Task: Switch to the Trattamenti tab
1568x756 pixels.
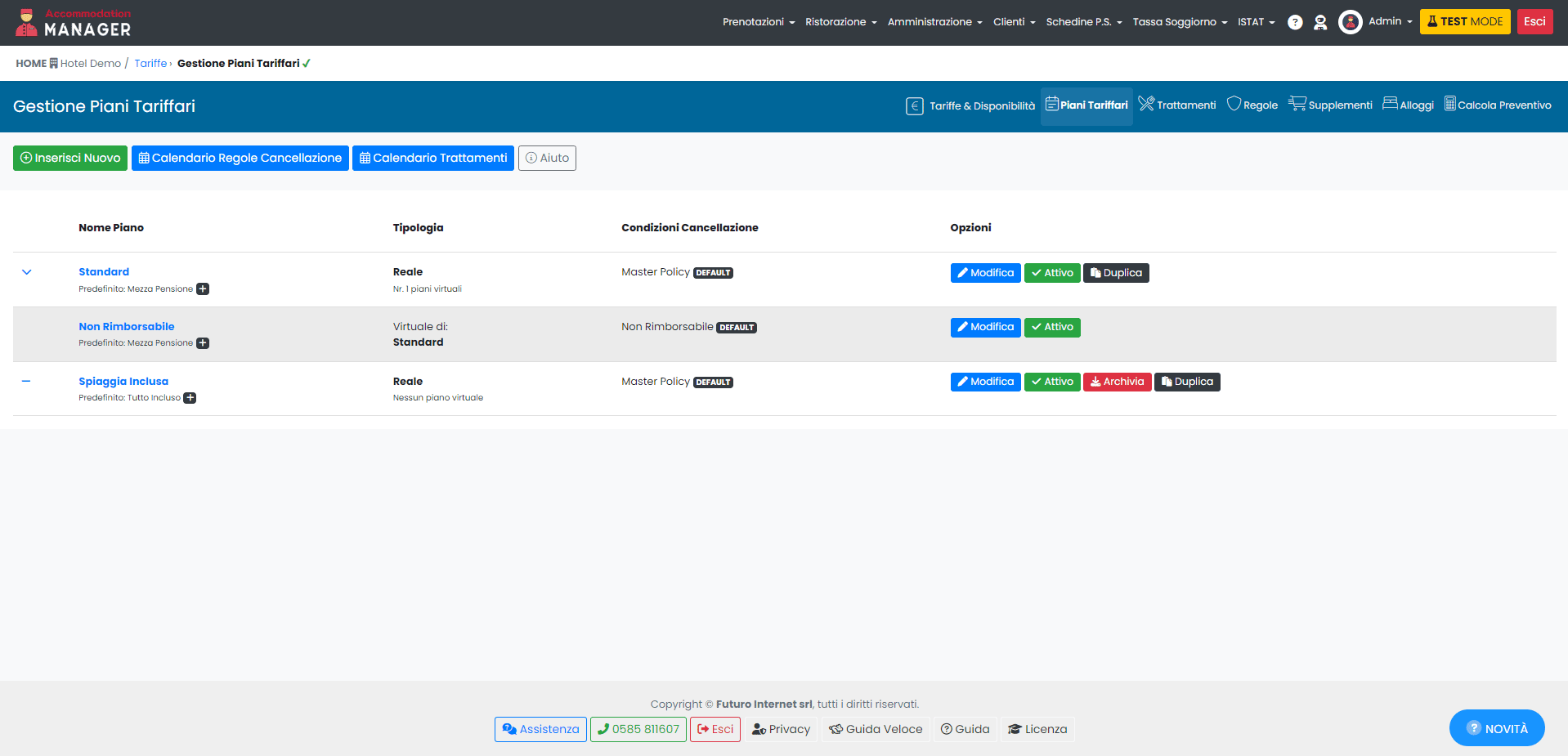Action: (1177, 105)
